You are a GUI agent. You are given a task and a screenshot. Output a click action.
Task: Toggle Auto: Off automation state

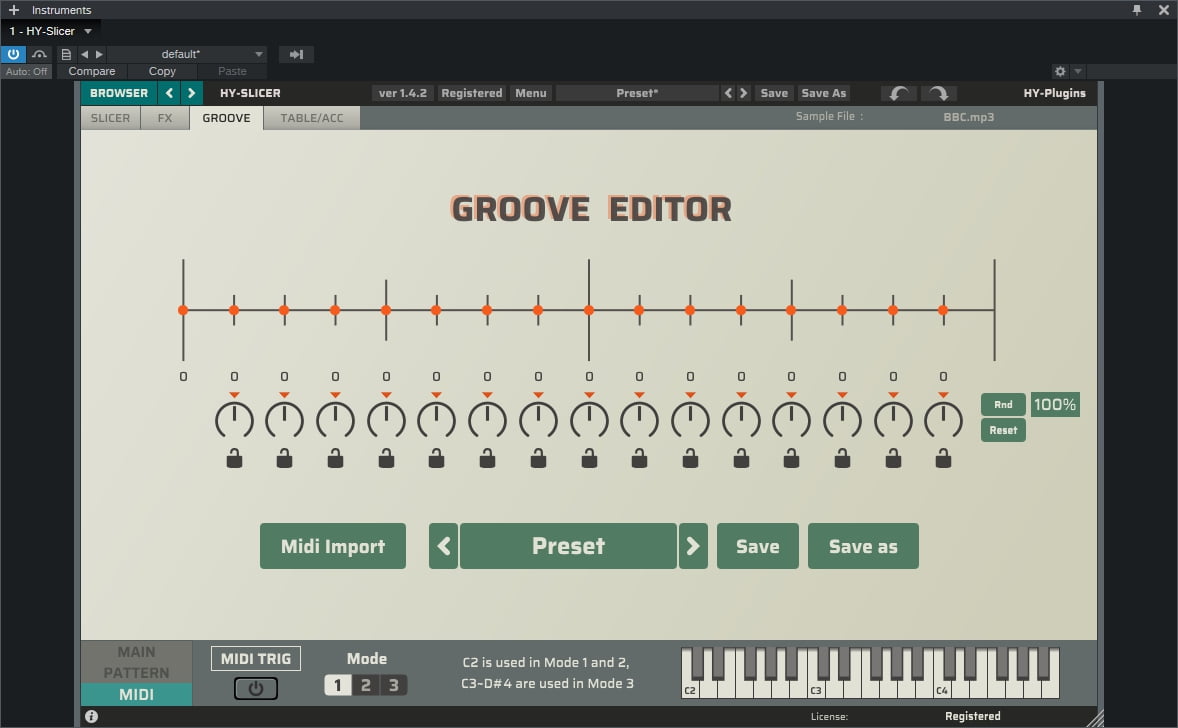(27, 71)
